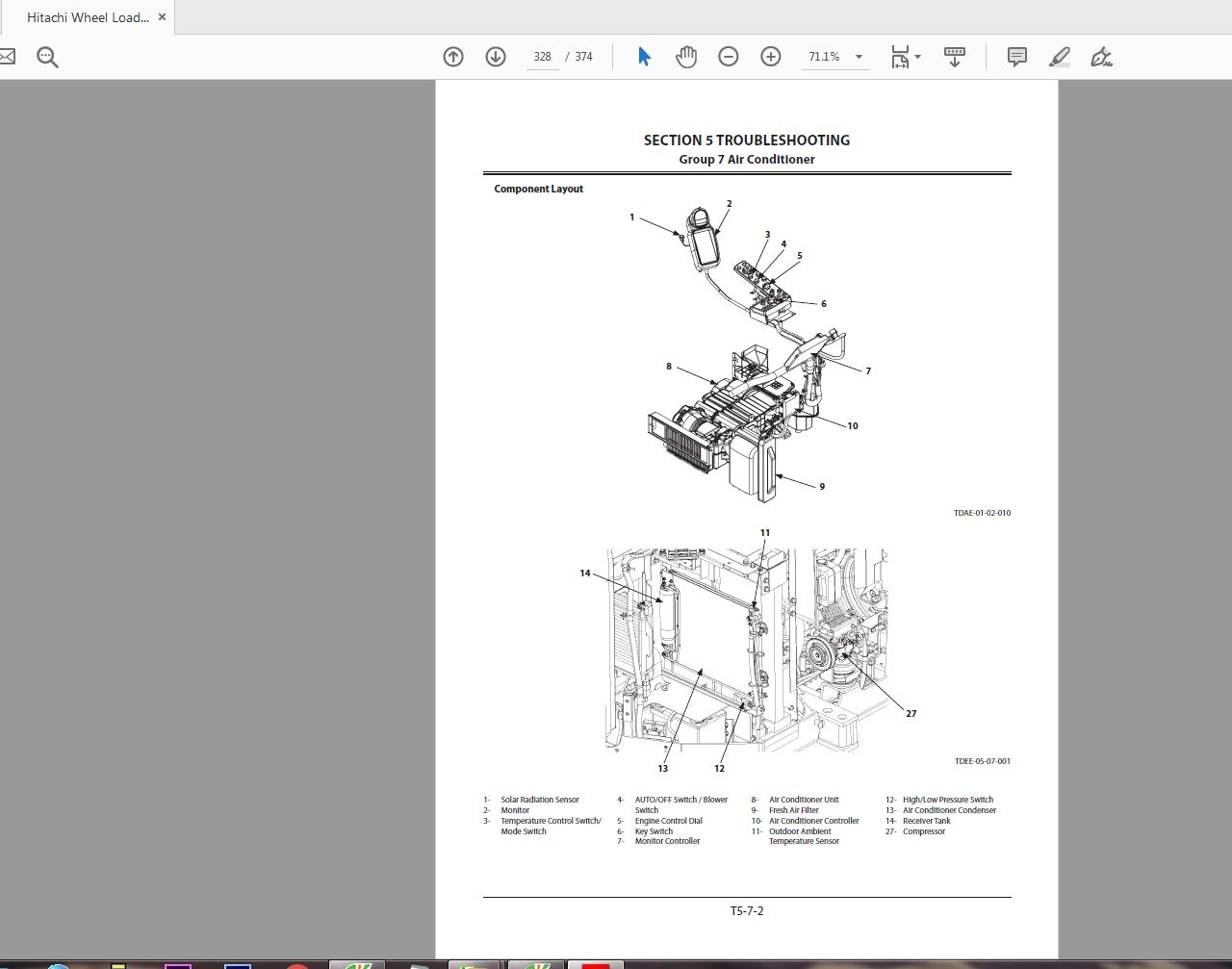1232x969 pixels.
Task: Open the fill and sign tool
Action: click(1102, 57)
